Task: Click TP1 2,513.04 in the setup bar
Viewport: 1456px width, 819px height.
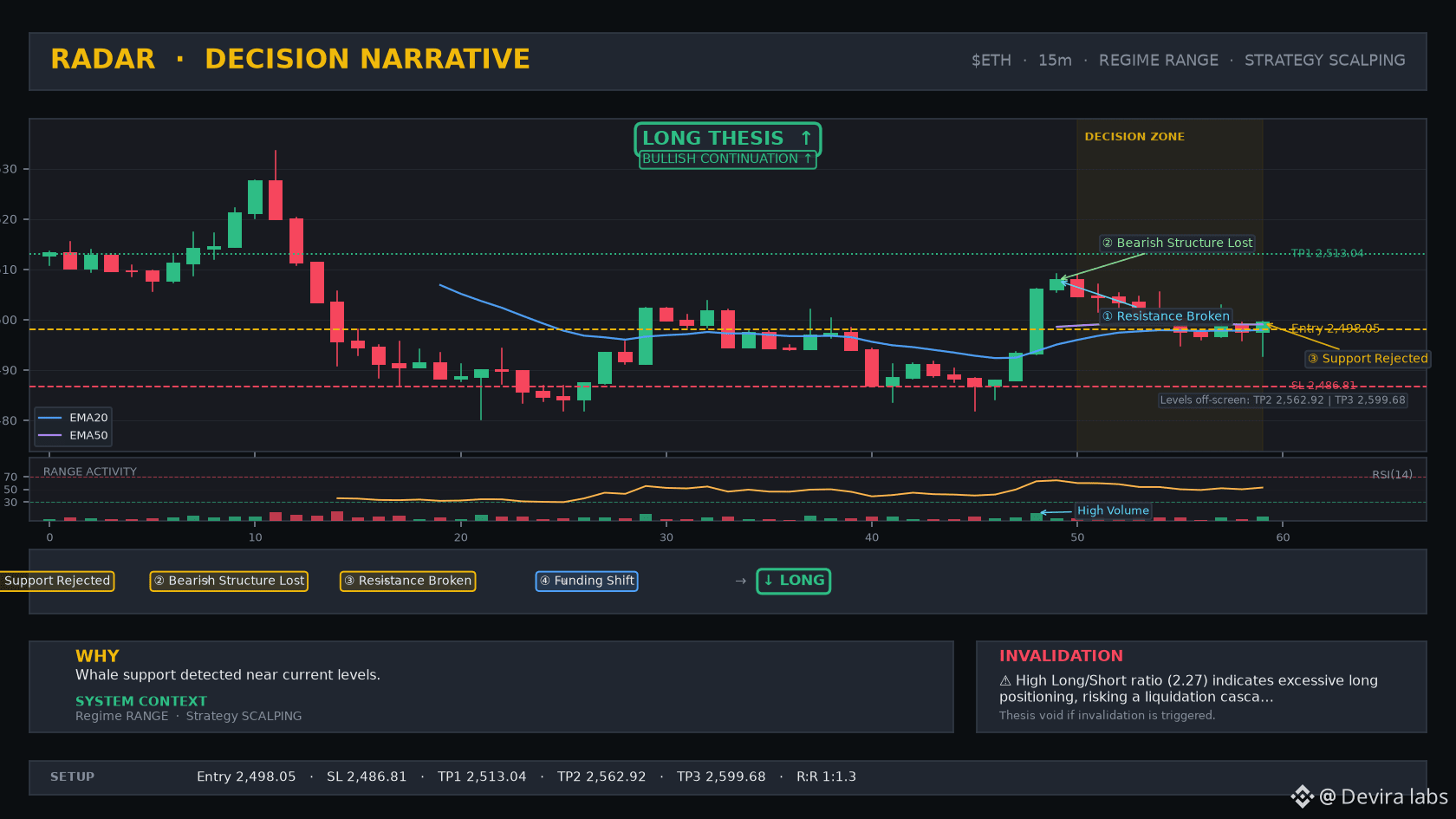Action: pos(482,777)
